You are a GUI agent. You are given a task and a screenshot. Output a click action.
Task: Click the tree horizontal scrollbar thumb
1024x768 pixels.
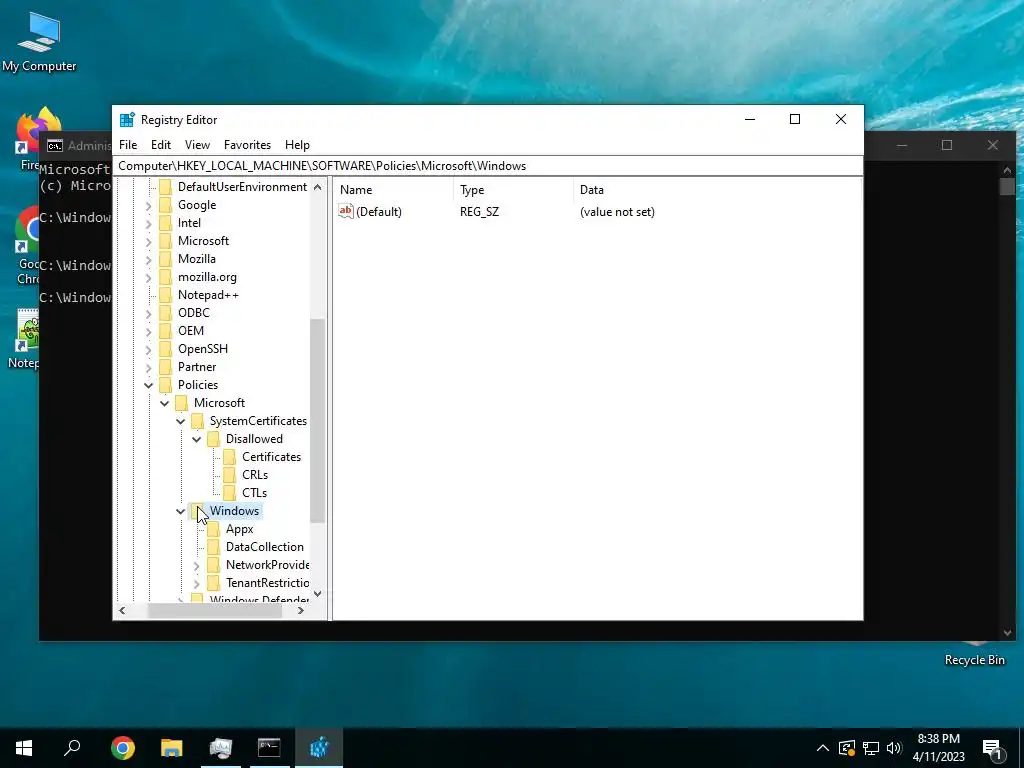[x=215, y=611]
